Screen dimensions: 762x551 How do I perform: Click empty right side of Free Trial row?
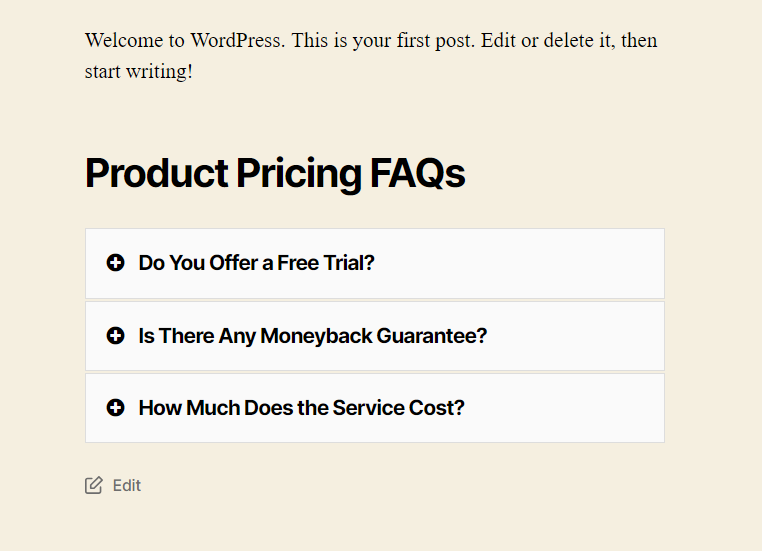[535, 263]
